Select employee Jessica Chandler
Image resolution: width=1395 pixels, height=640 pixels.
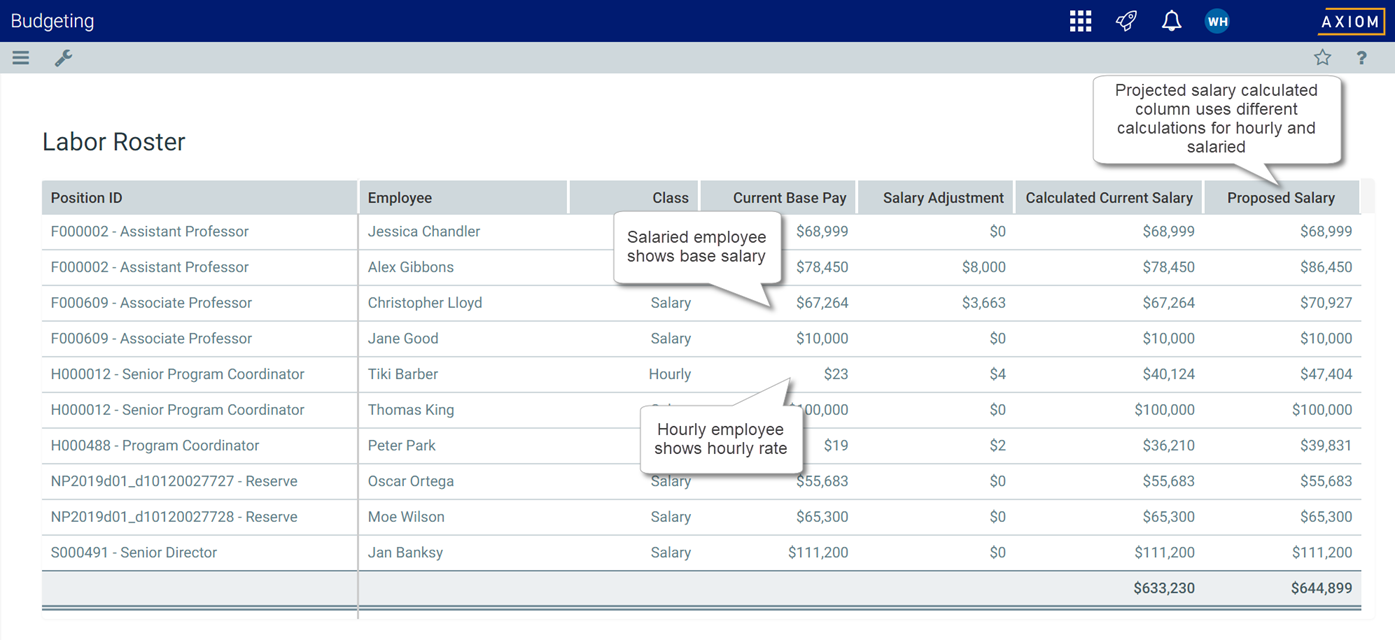pos(424,231)
